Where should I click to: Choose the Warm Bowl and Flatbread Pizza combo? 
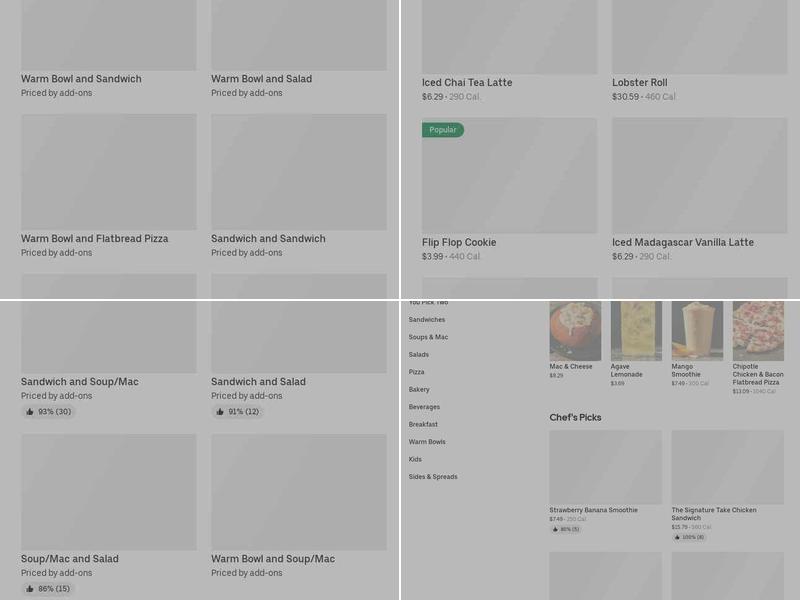[x=95, y=239]
